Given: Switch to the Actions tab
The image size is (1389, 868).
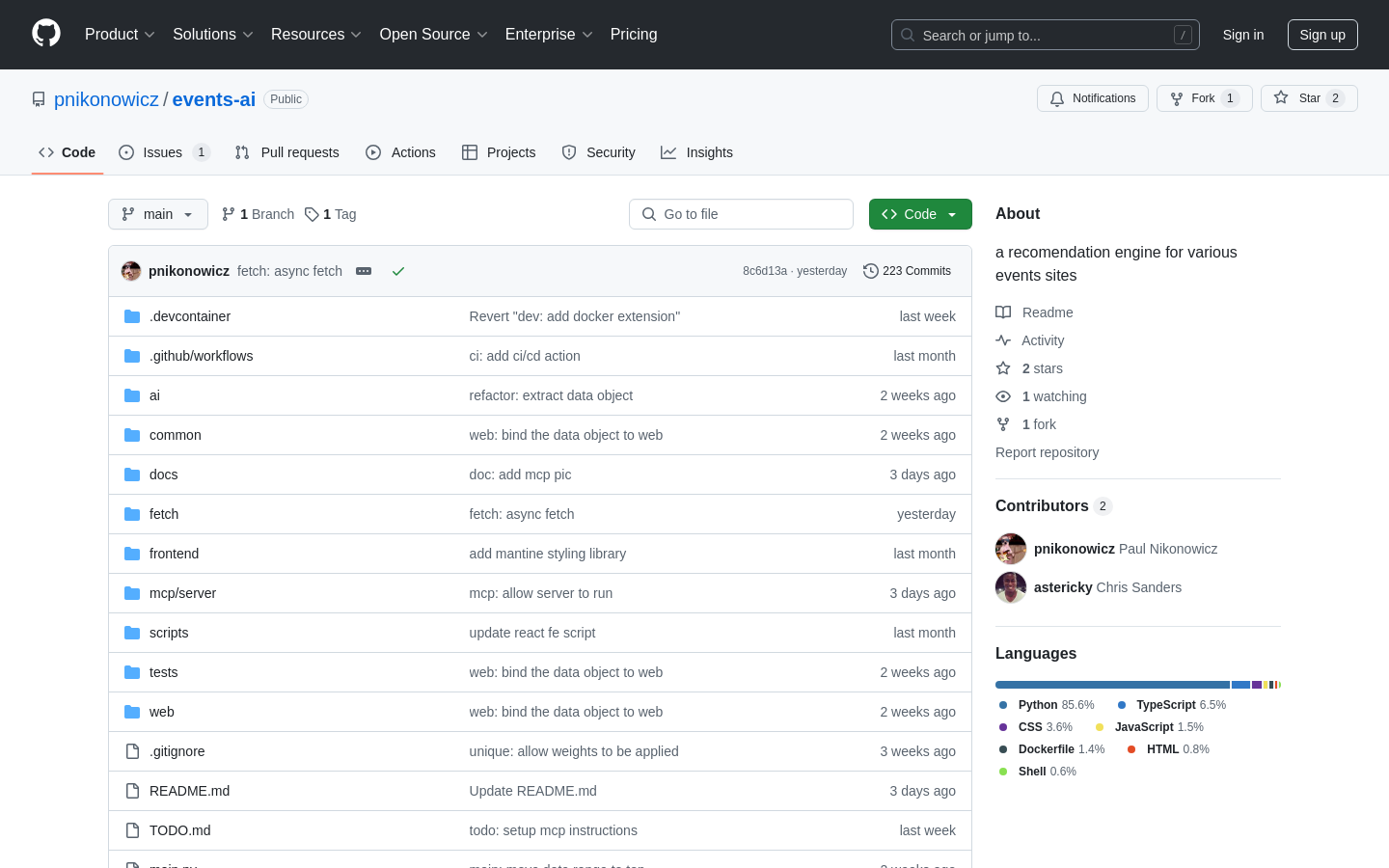Looking at the screenshot, I should 401,152.
